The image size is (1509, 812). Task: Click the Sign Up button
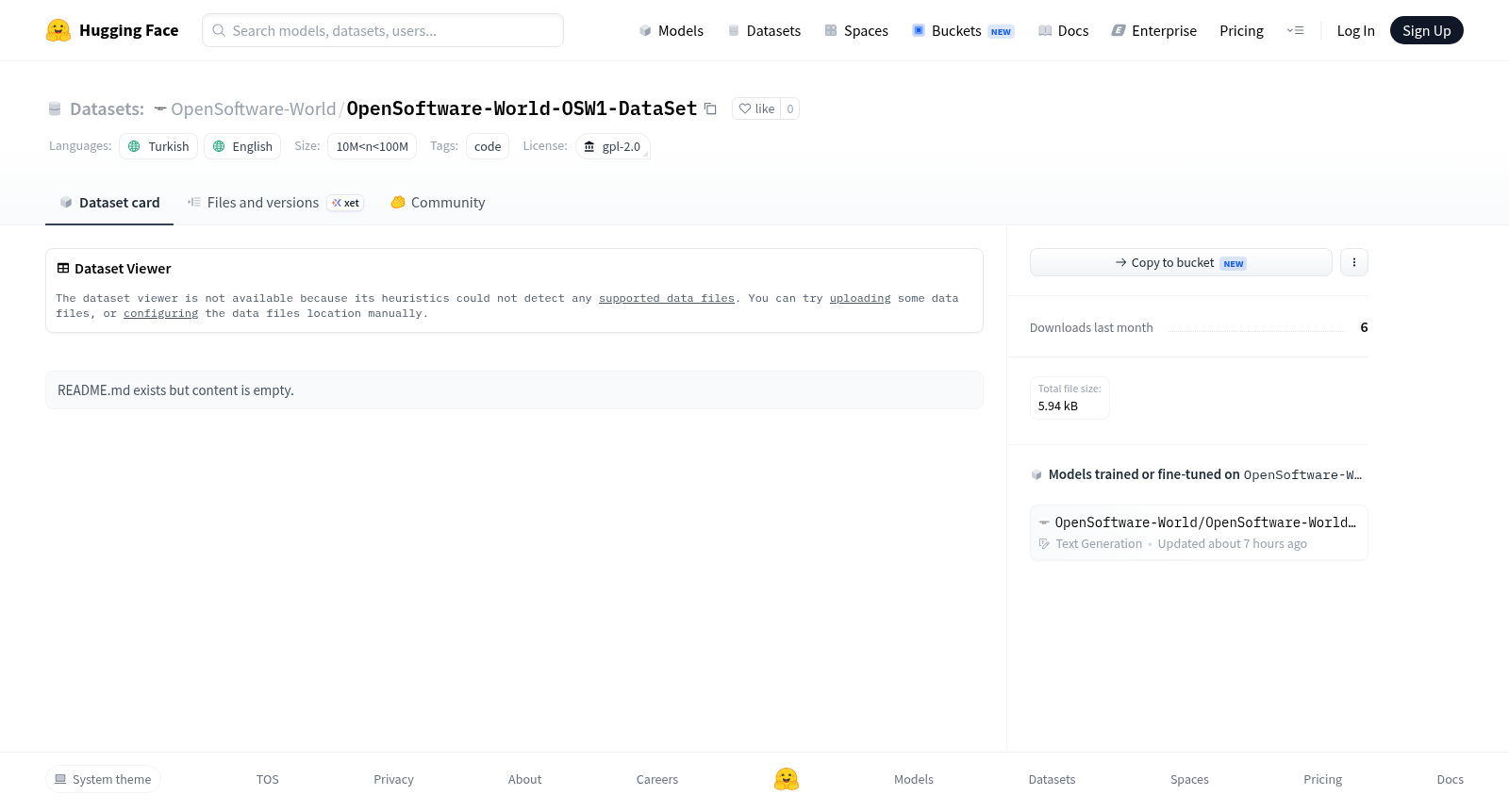pyautogui.click(x=1426, y=30)
